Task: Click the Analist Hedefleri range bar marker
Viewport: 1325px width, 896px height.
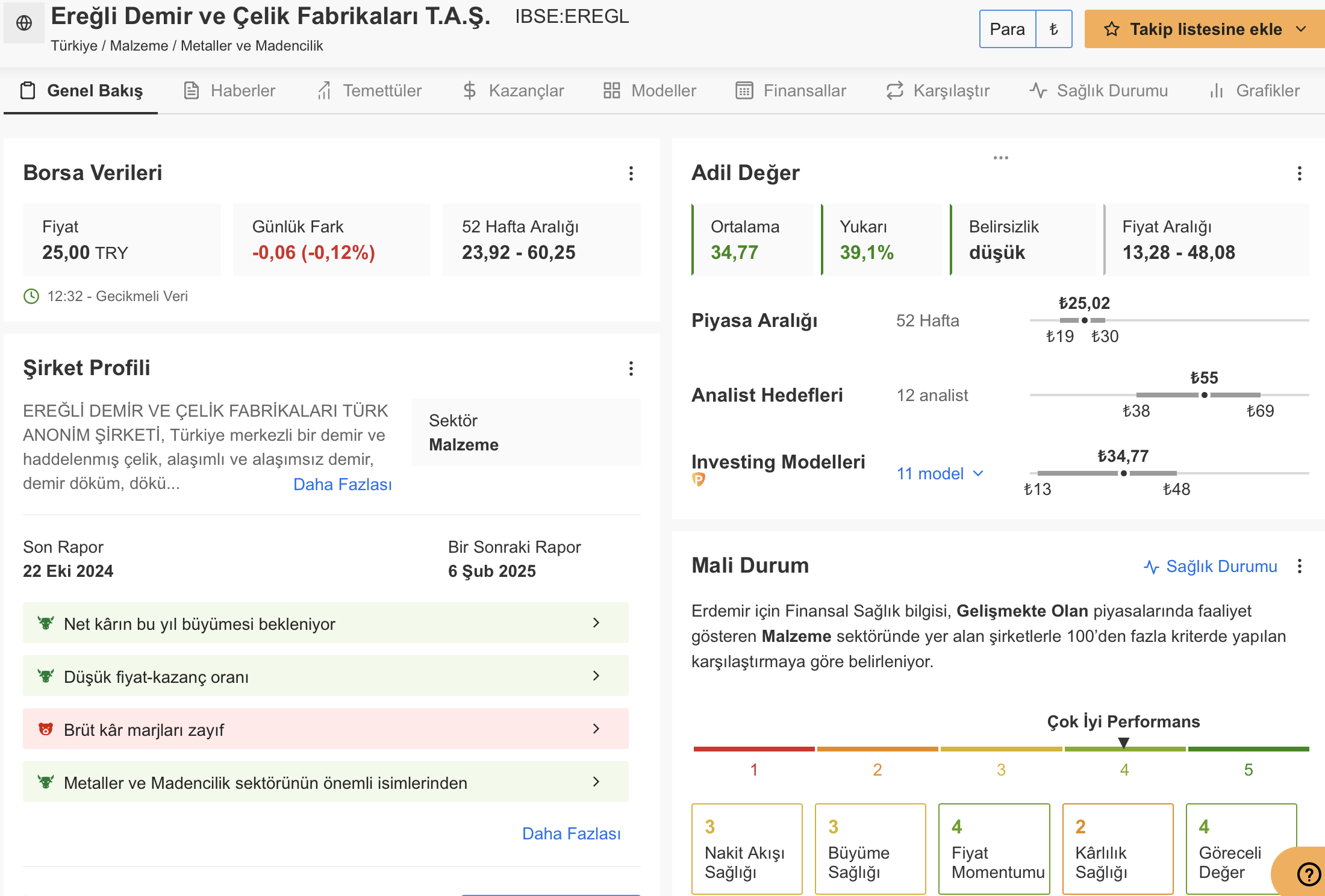Action: (x=1204, y=395)
